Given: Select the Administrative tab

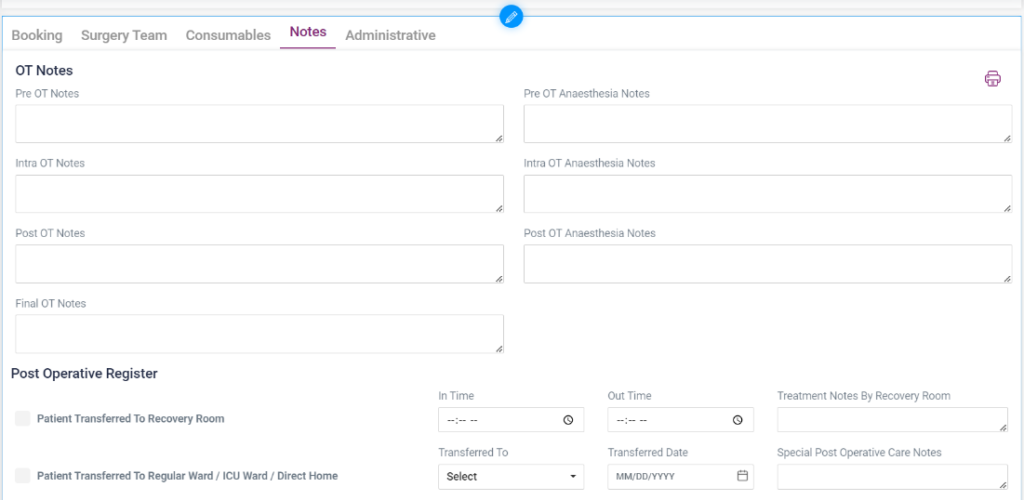Looking at the screenshot, I should click(390, 35).
